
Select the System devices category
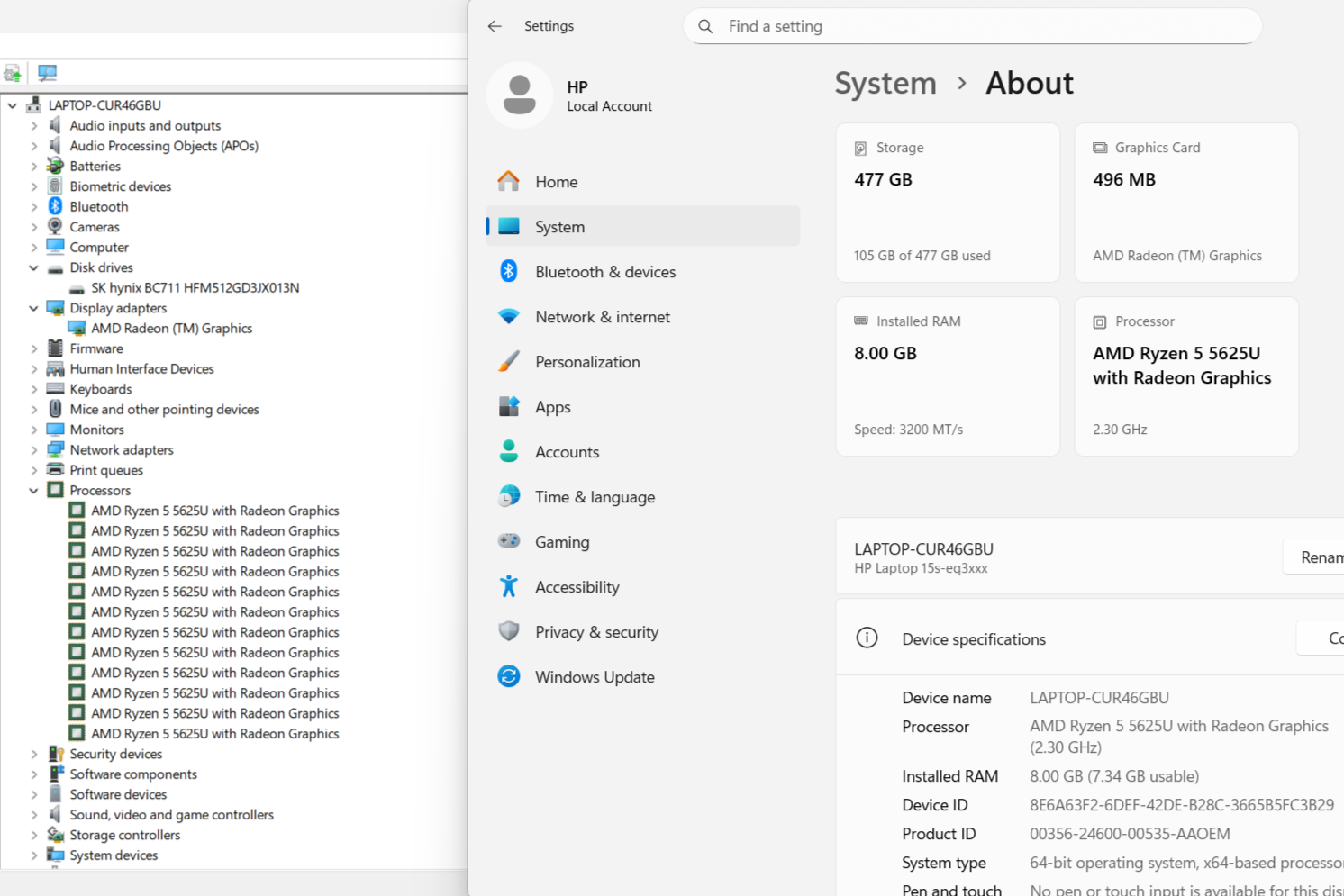[114, 855]
